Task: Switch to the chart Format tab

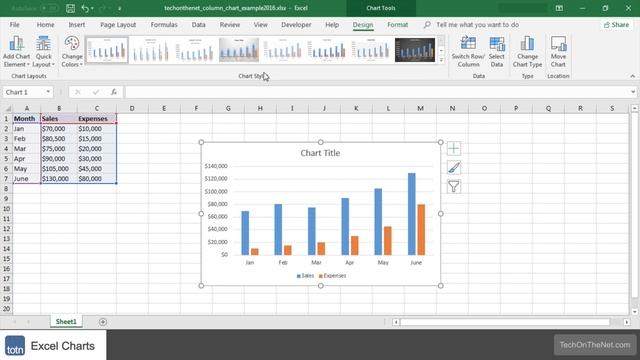Action: coord(397,25)
